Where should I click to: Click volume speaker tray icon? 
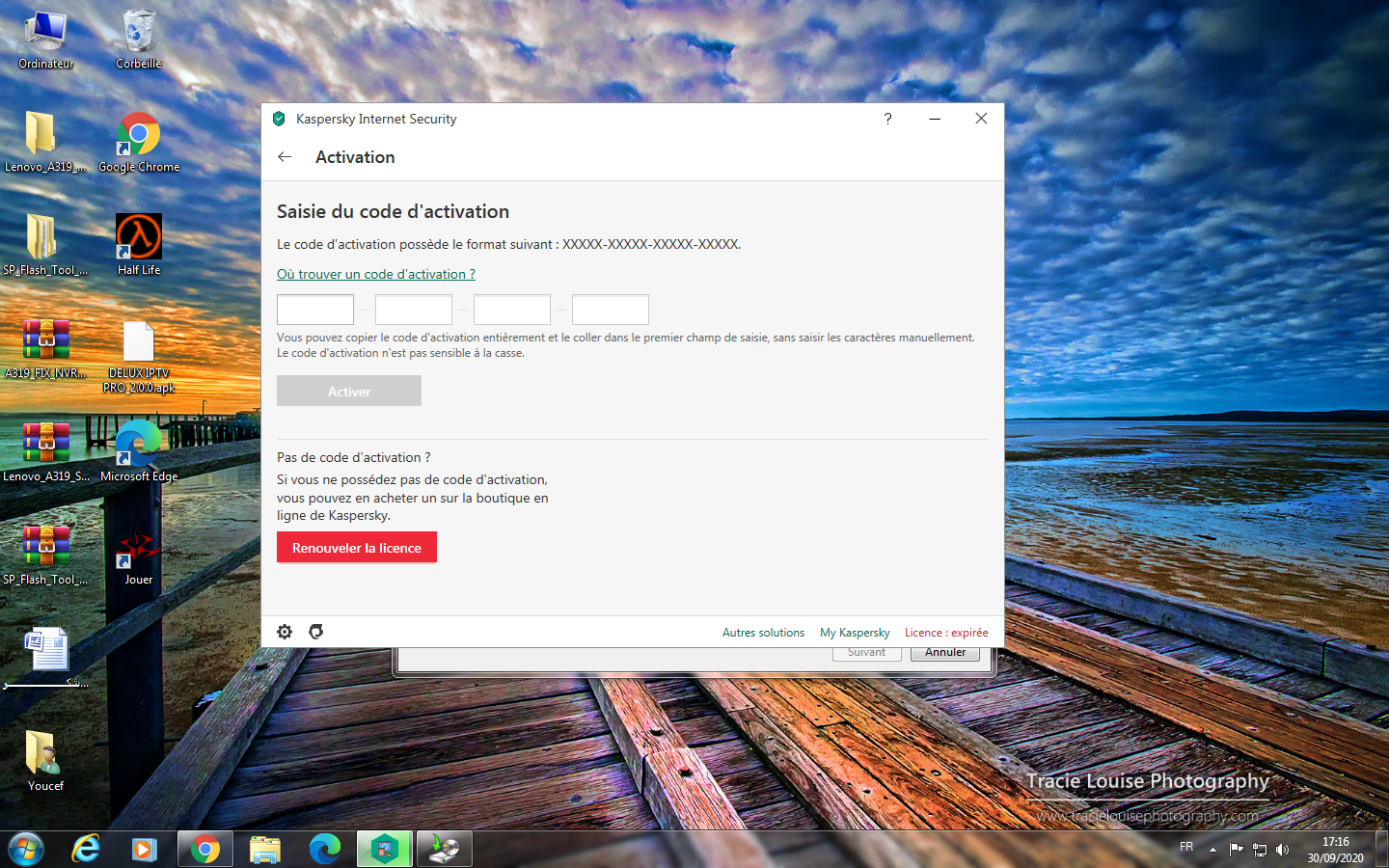point(1282,850)
